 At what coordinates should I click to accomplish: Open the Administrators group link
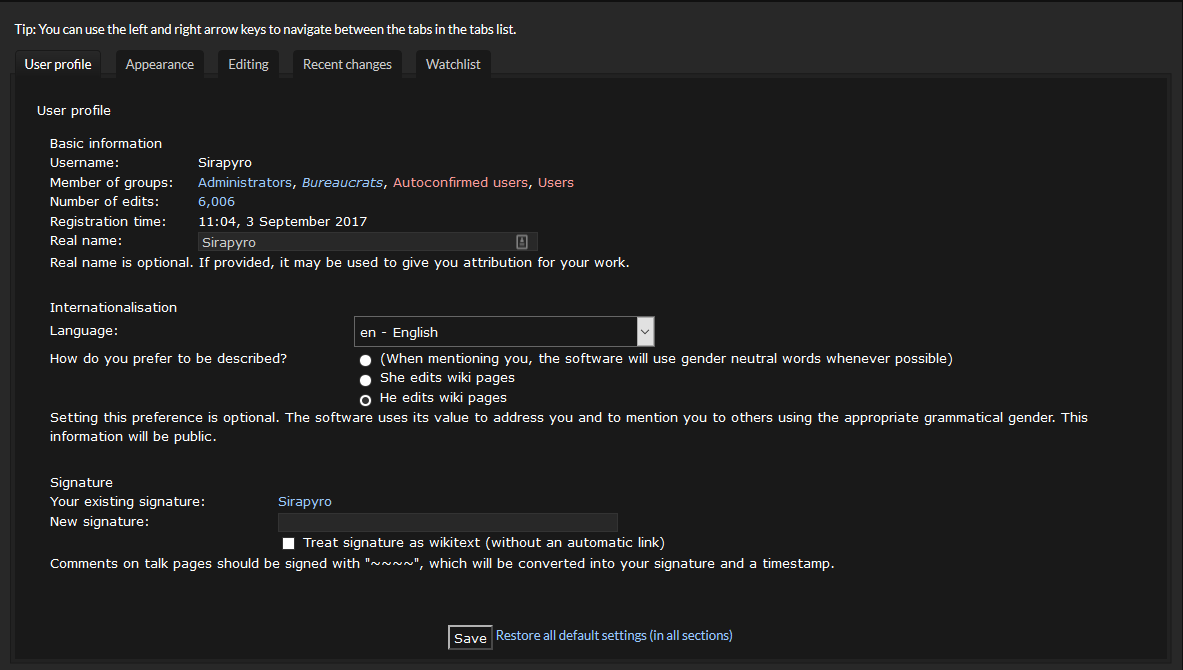tap(244, 183)
